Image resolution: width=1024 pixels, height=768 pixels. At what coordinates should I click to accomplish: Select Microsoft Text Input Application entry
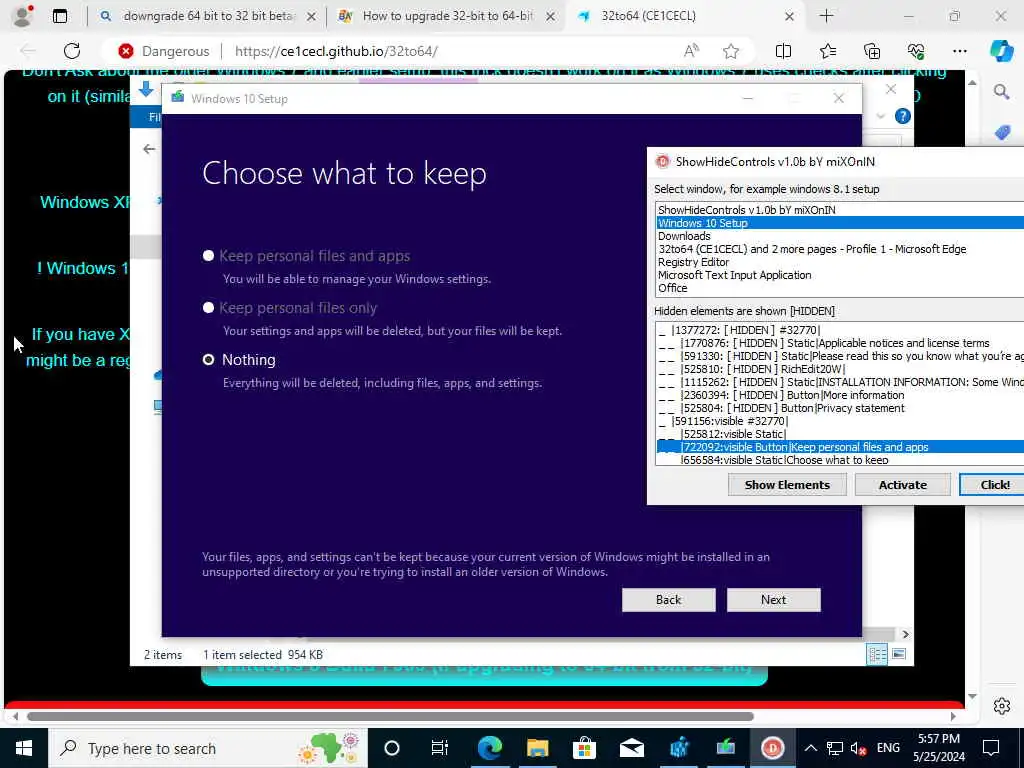click(x=840, y=275)
